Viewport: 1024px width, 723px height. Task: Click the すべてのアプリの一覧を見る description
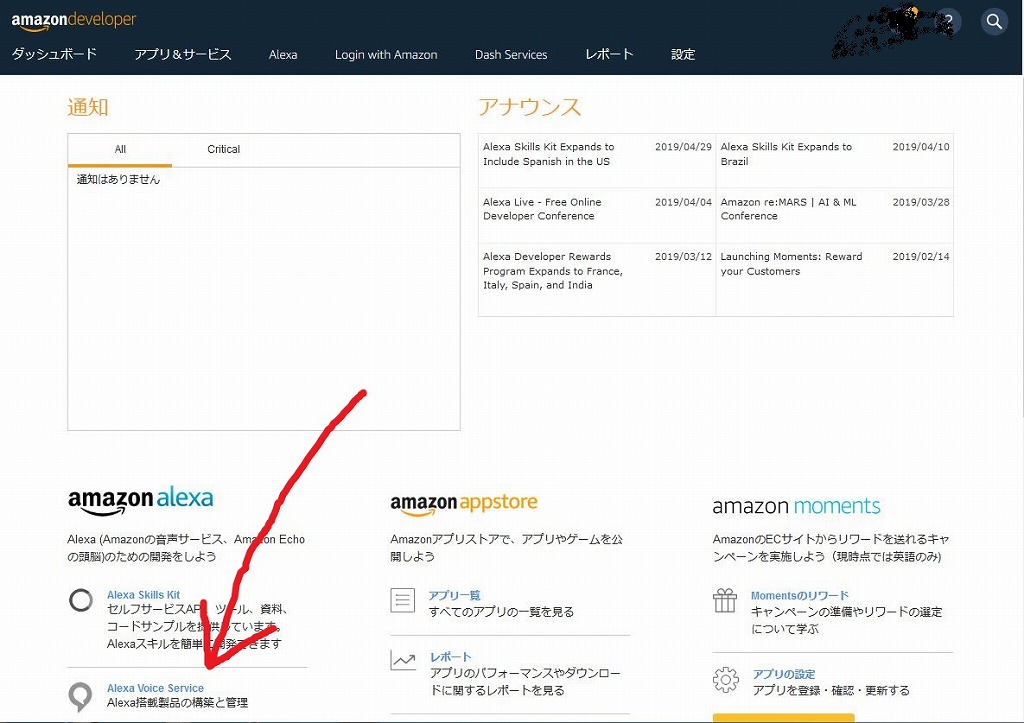pyautogui.click(x=502, y=612)
